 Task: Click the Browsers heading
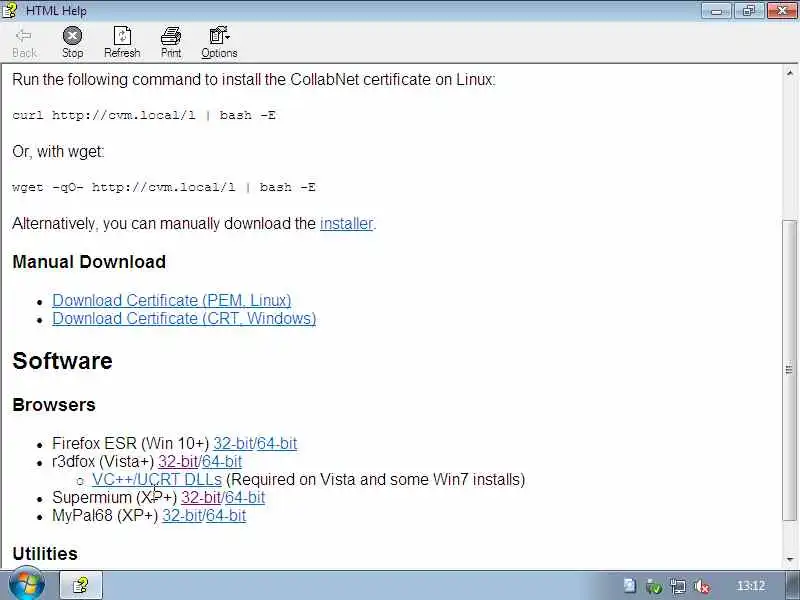(x=54, y=405)
